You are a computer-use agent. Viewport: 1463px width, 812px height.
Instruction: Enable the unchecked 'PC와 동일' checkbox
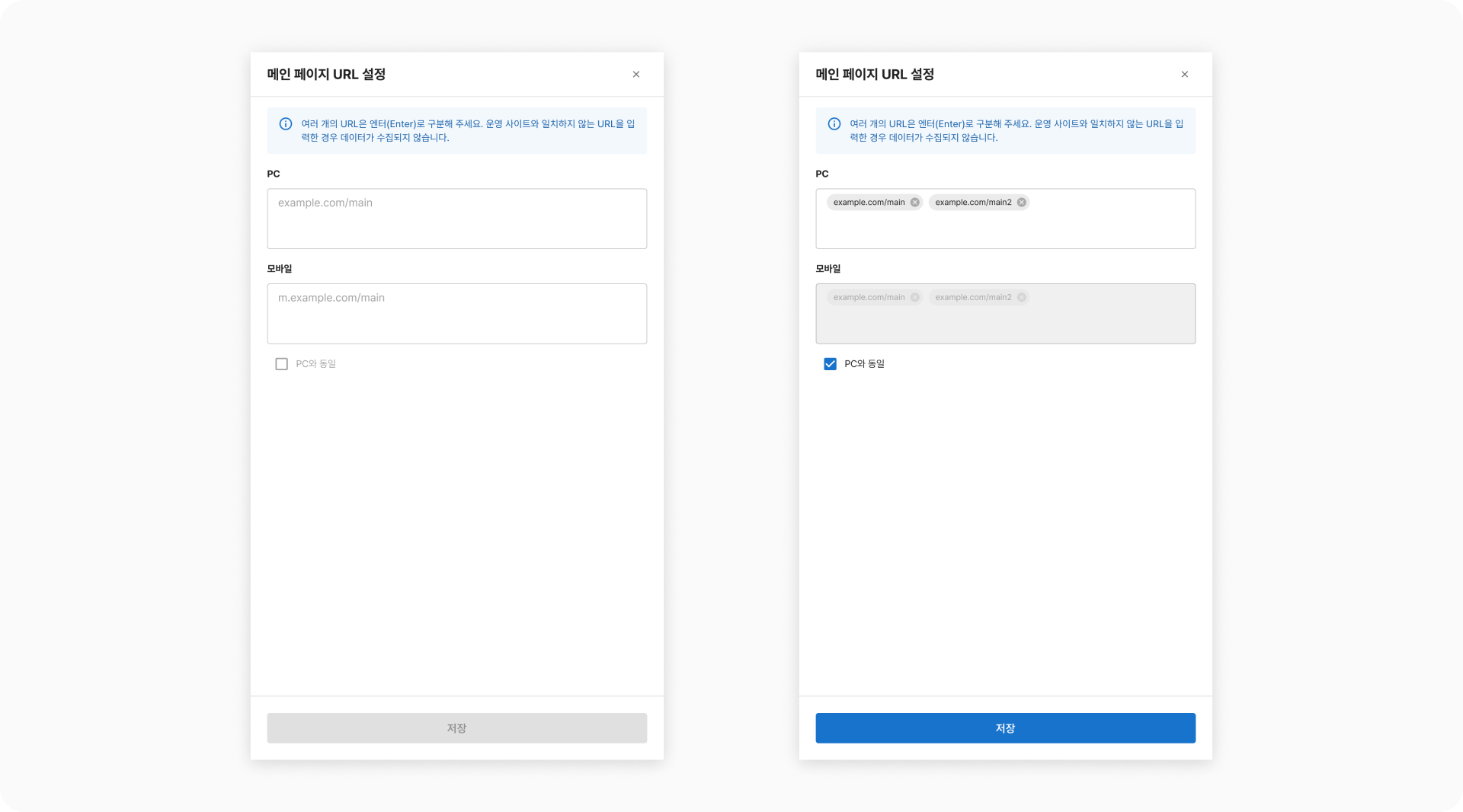tap(282, 364)
